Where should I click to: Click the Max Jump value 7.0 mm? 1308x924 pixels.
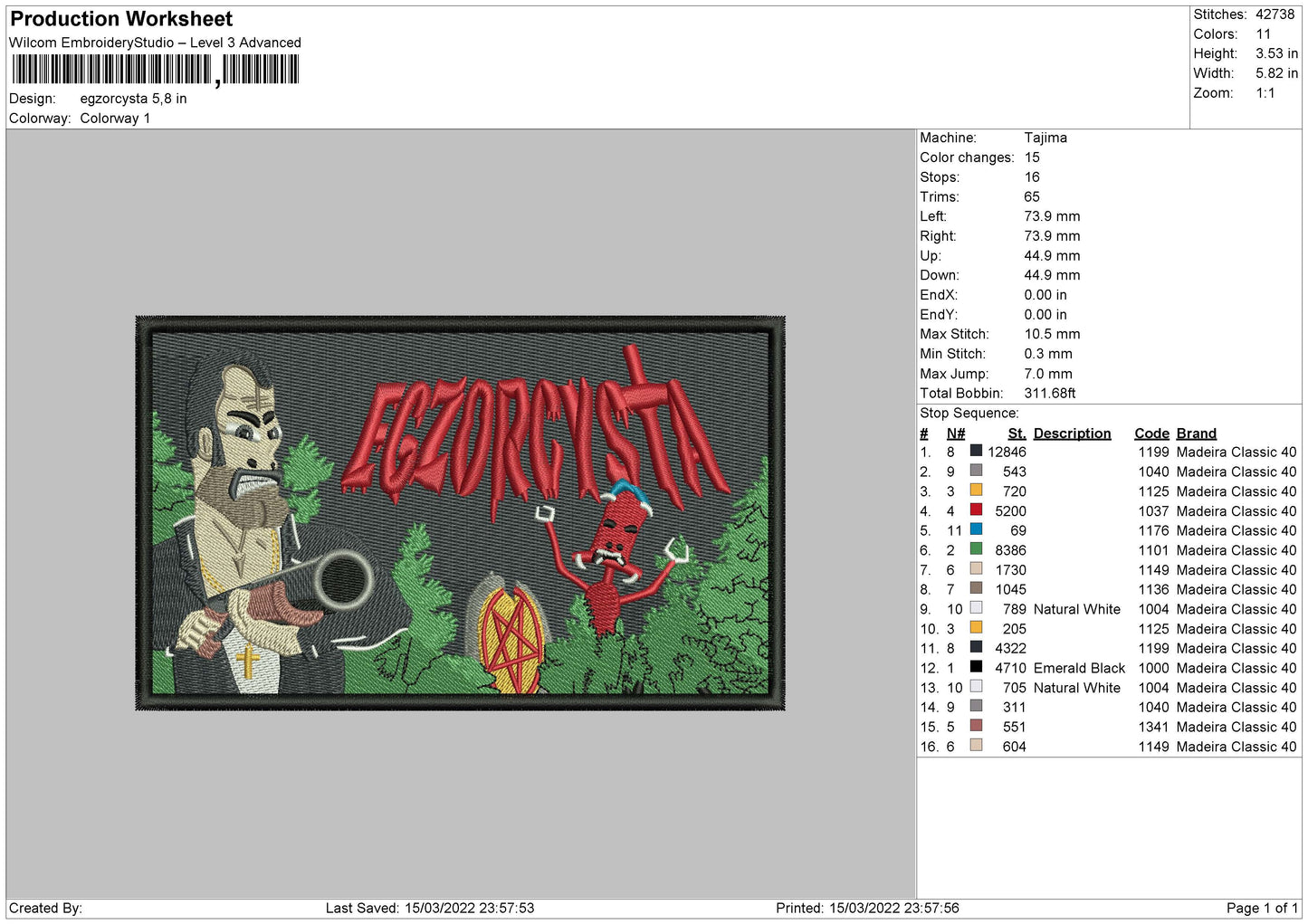[x=1048, y=374]
